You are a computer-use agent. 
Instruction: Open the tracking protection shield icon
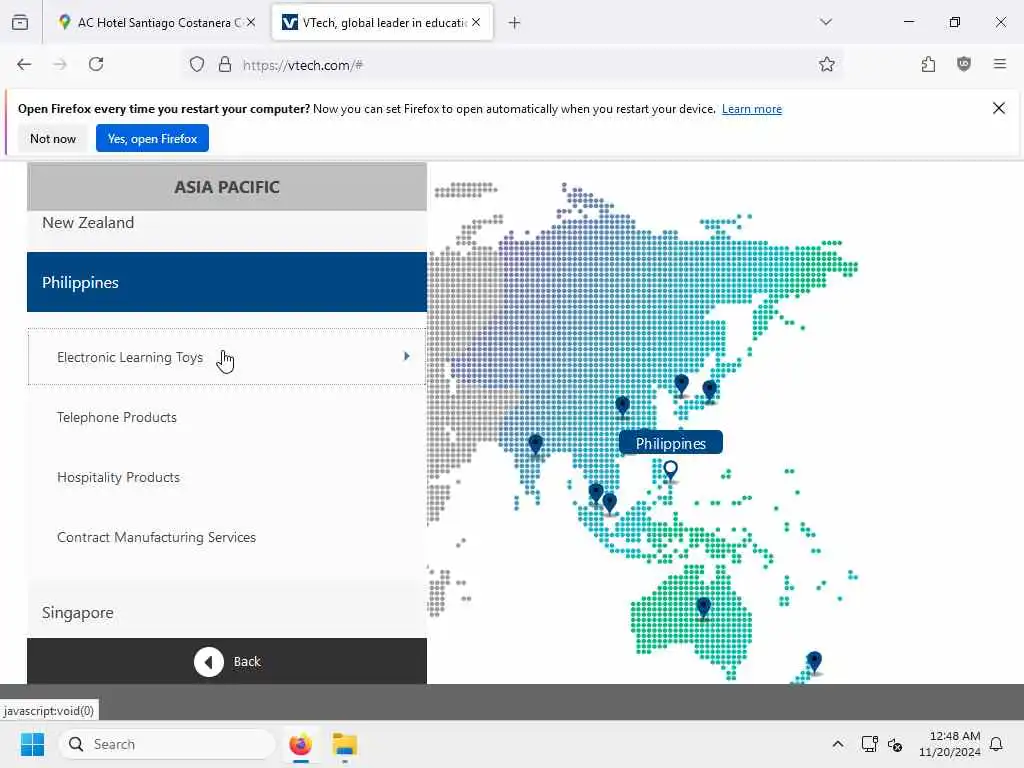(197, 64)
